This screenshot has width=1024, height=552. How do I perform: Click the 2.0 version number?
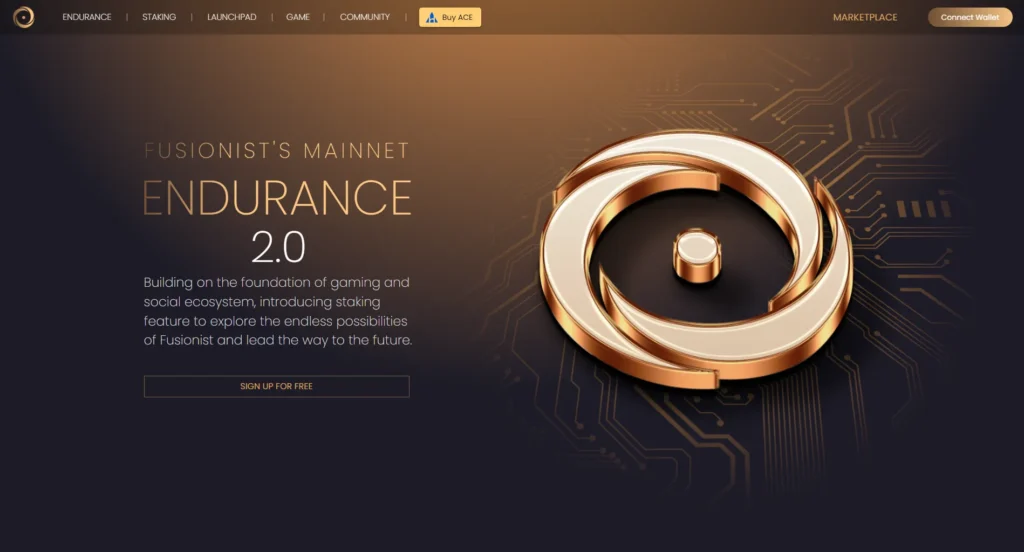278,247
